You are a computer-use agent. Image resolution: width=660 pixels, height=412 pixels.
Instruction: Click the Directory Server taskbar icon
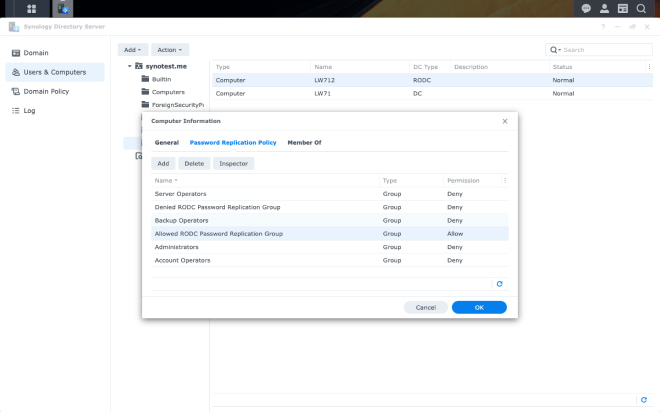click(63, 8)
